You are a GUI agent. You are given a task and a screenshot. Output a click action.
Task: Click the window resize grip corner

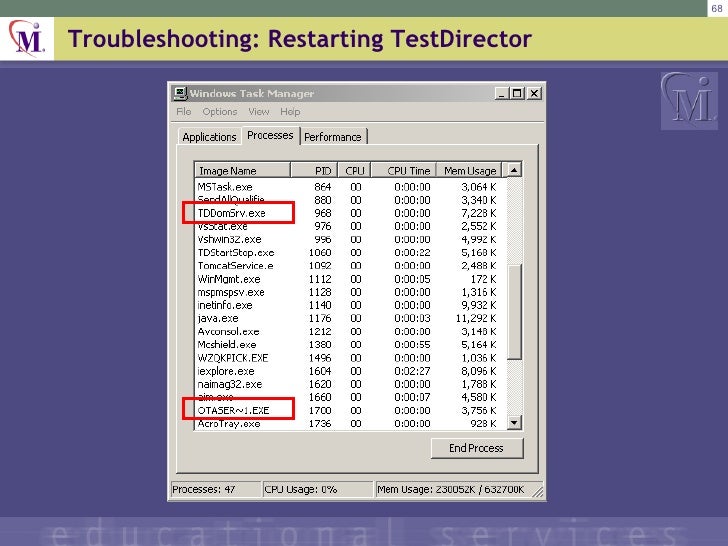pyautogui.click(x=538, y=492)
